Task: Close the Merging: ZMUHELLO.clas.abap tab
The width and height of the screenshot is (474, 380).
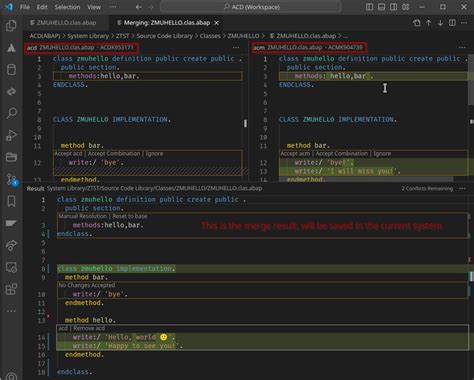Action: click(217, 23)
